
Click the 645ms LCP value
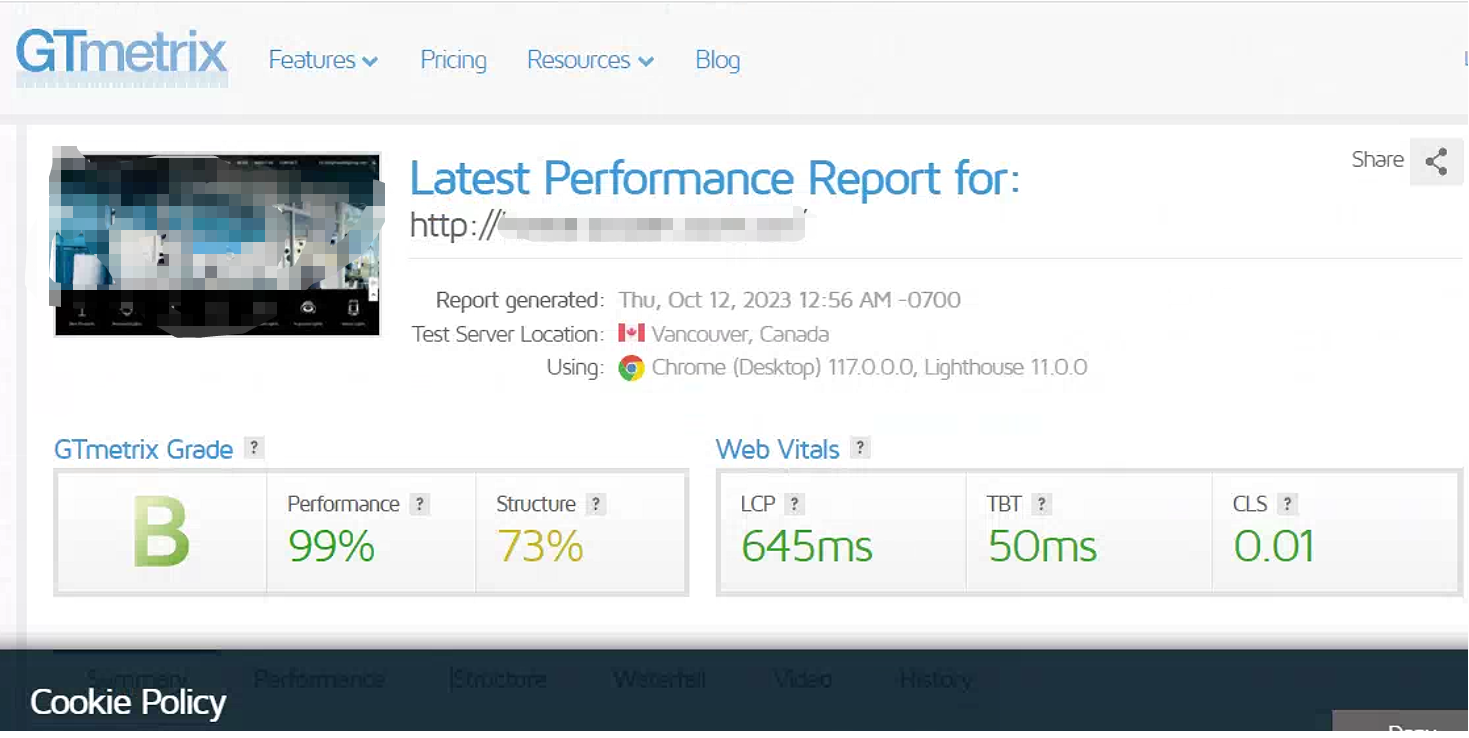click(x=807, y=546)
